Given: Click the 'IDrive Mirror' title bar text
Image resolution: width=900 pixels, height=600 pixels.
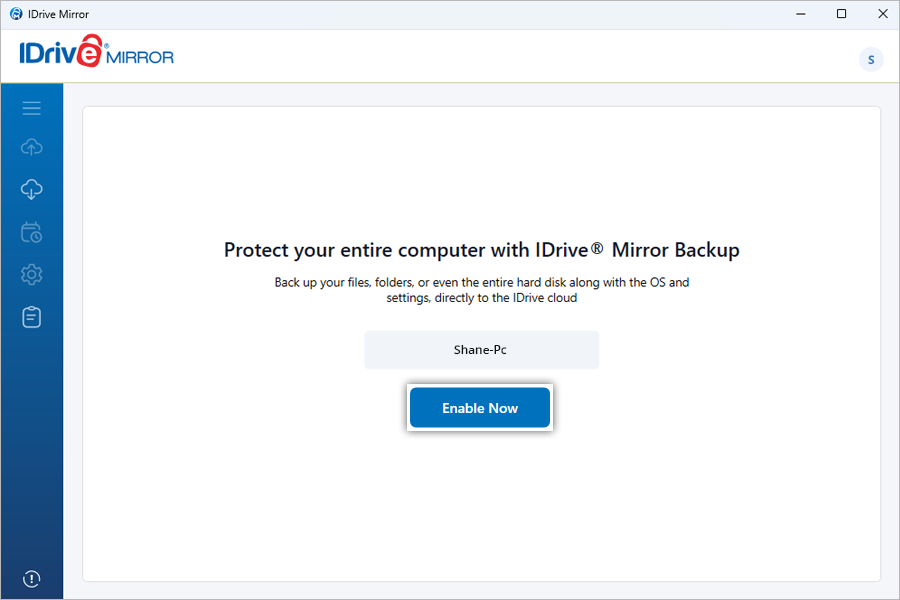Looking at the screenshot, I should click(58, 14).
